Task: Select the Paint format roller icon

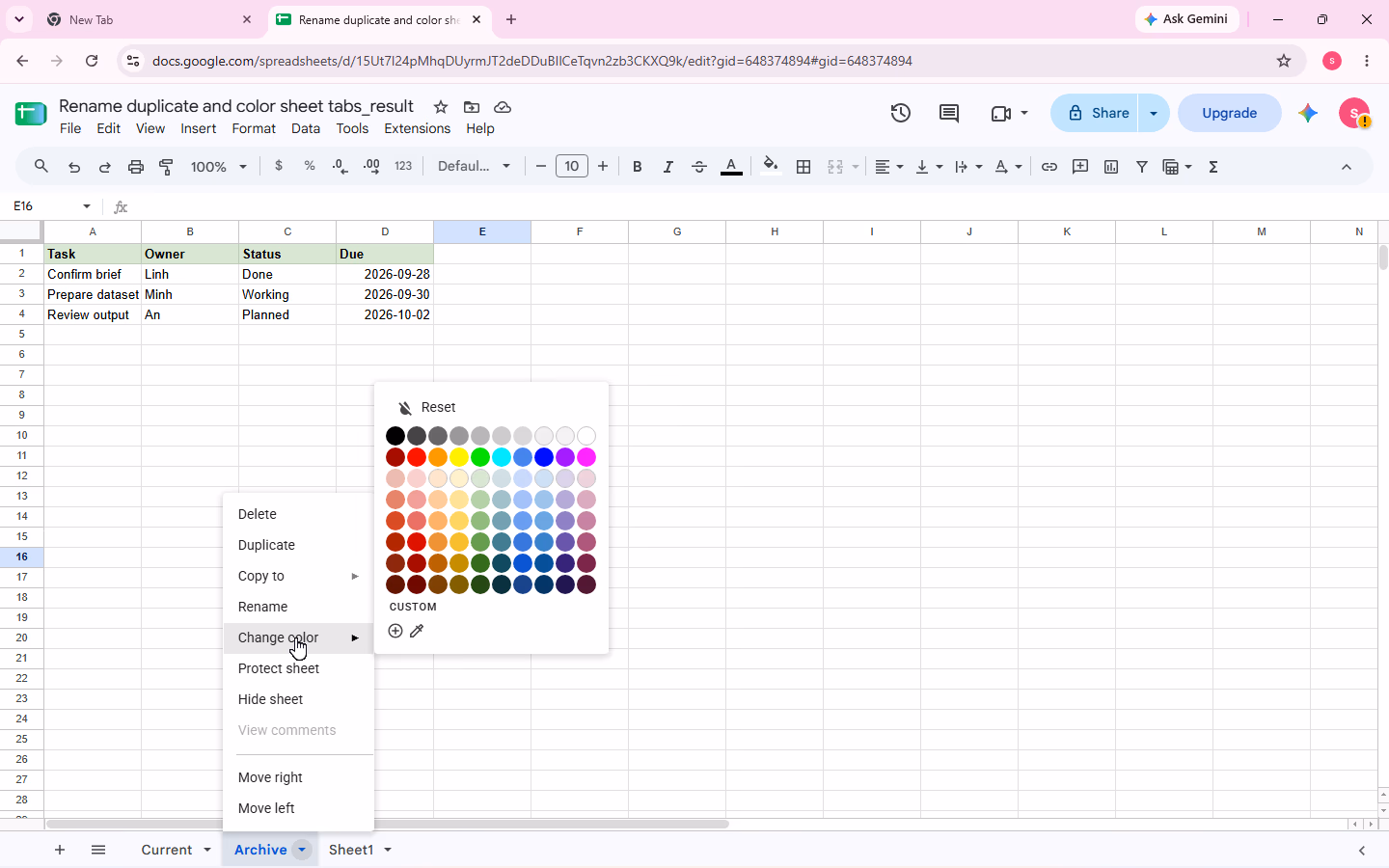Action: (167, 167)
